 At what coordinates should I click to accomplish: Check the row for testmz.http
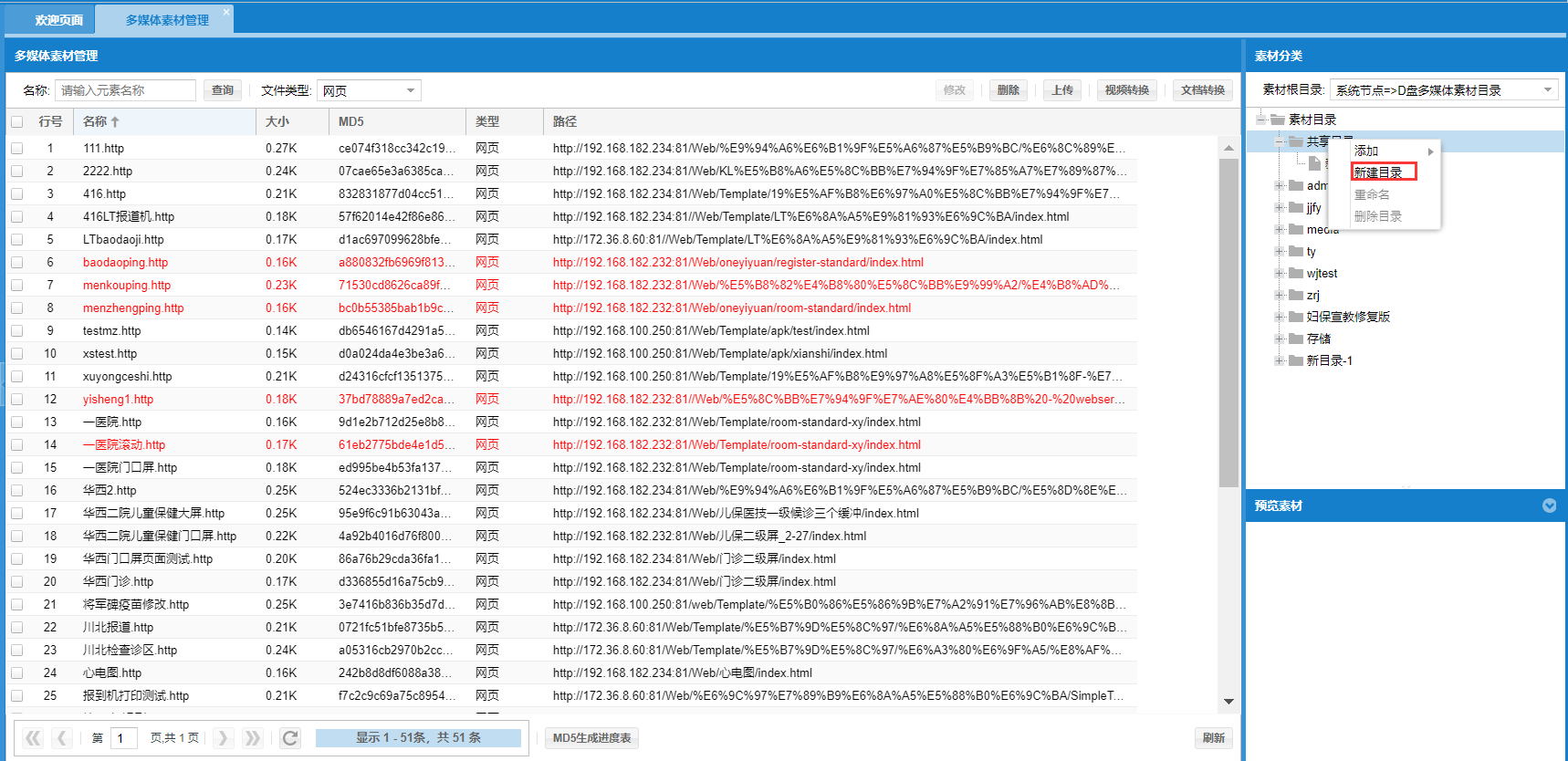click(16, 330)
